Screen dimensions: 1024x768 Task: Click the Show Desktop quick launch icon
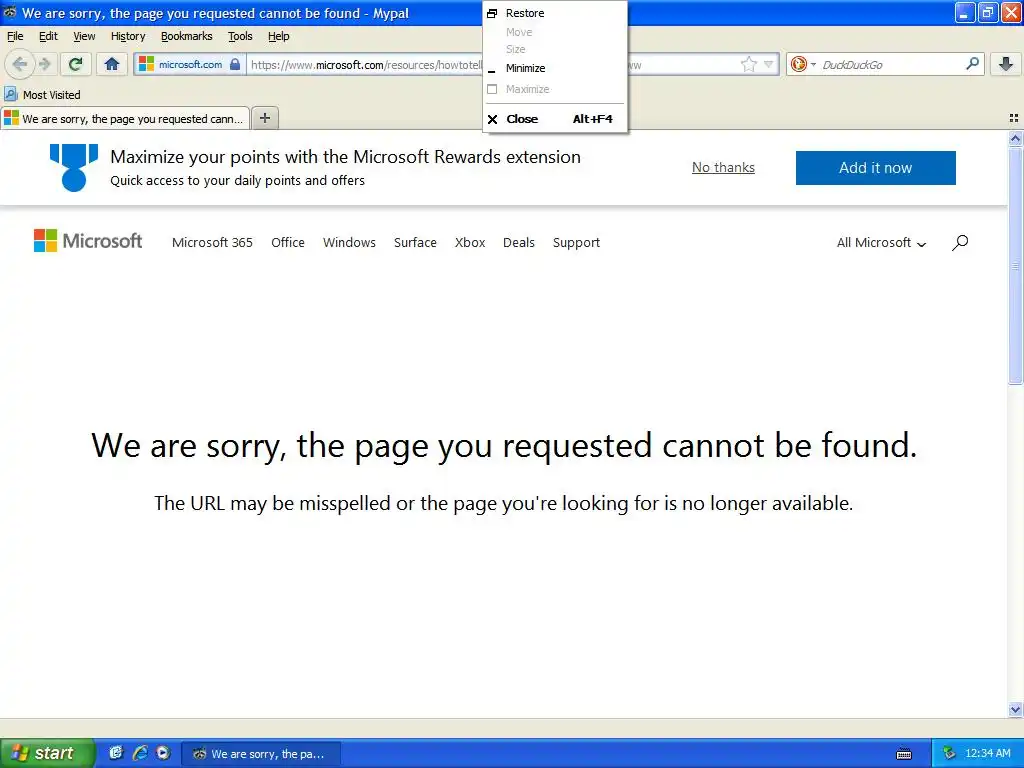tap(116, 753)
